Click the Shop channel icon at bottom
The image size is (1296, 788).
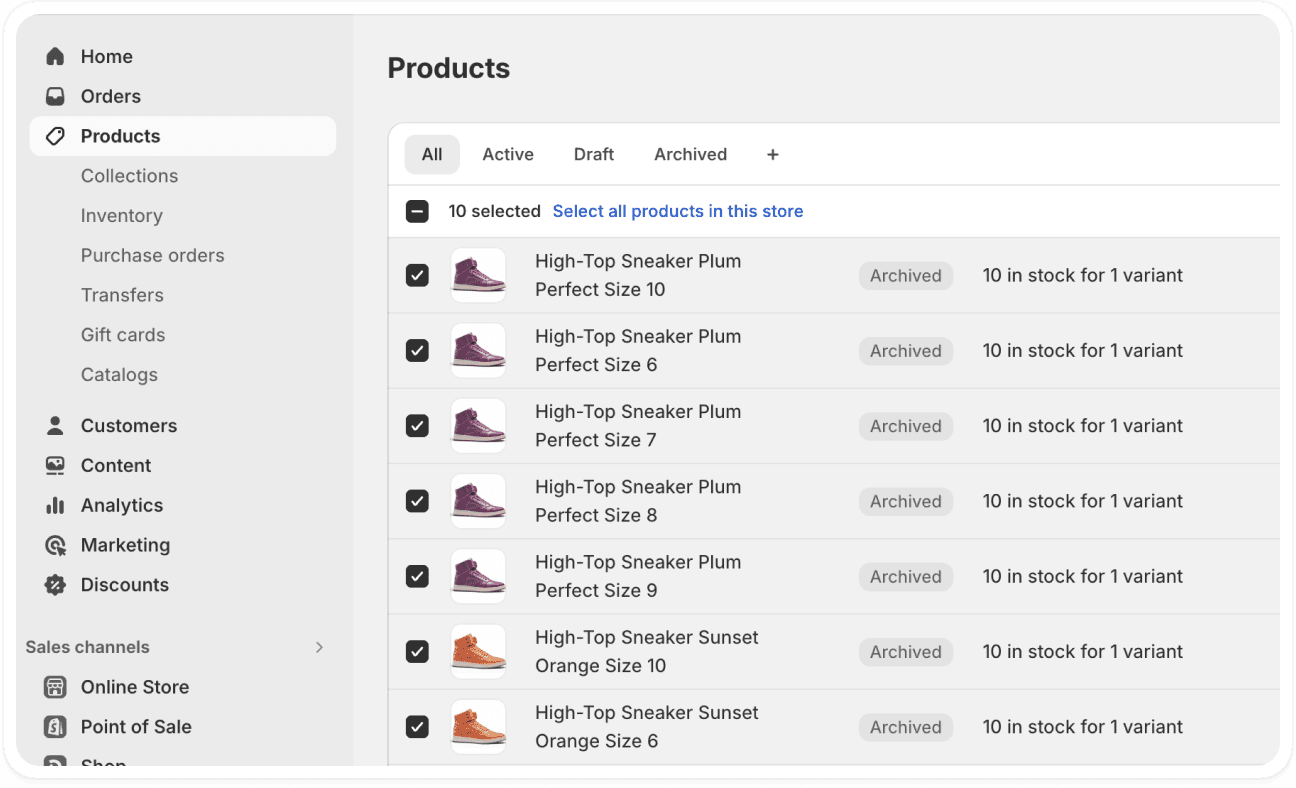coord(55,763)
